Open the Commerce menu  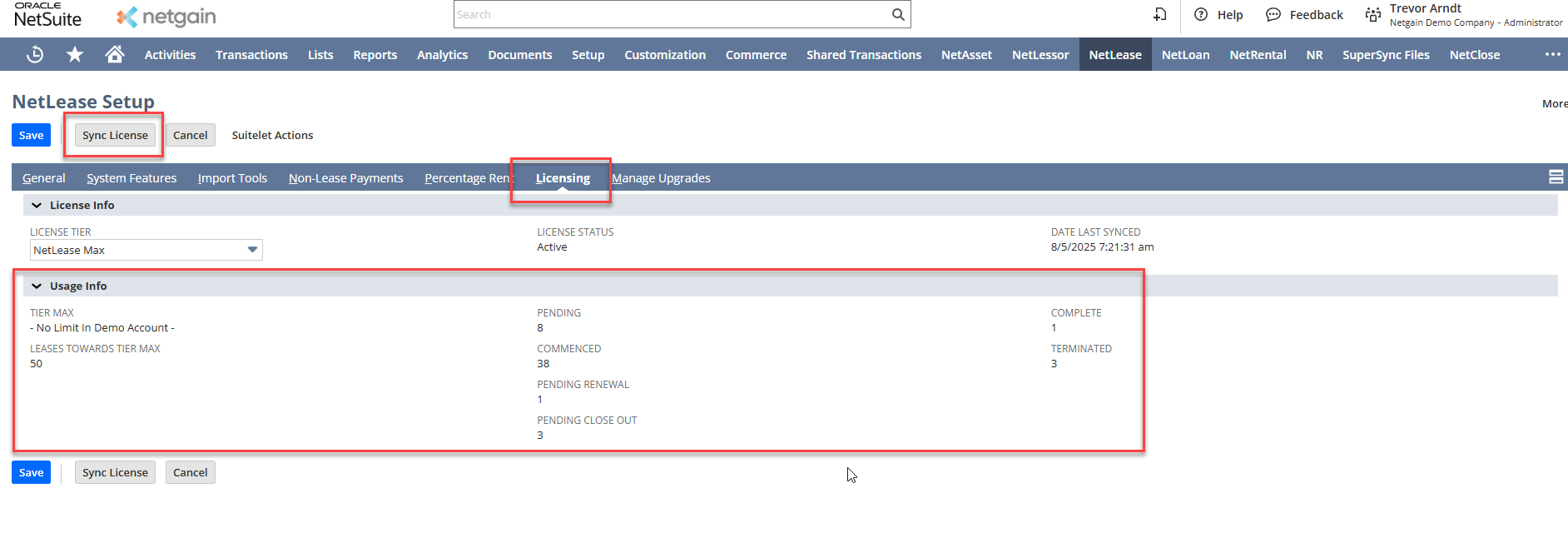click(x=756, y=55)
